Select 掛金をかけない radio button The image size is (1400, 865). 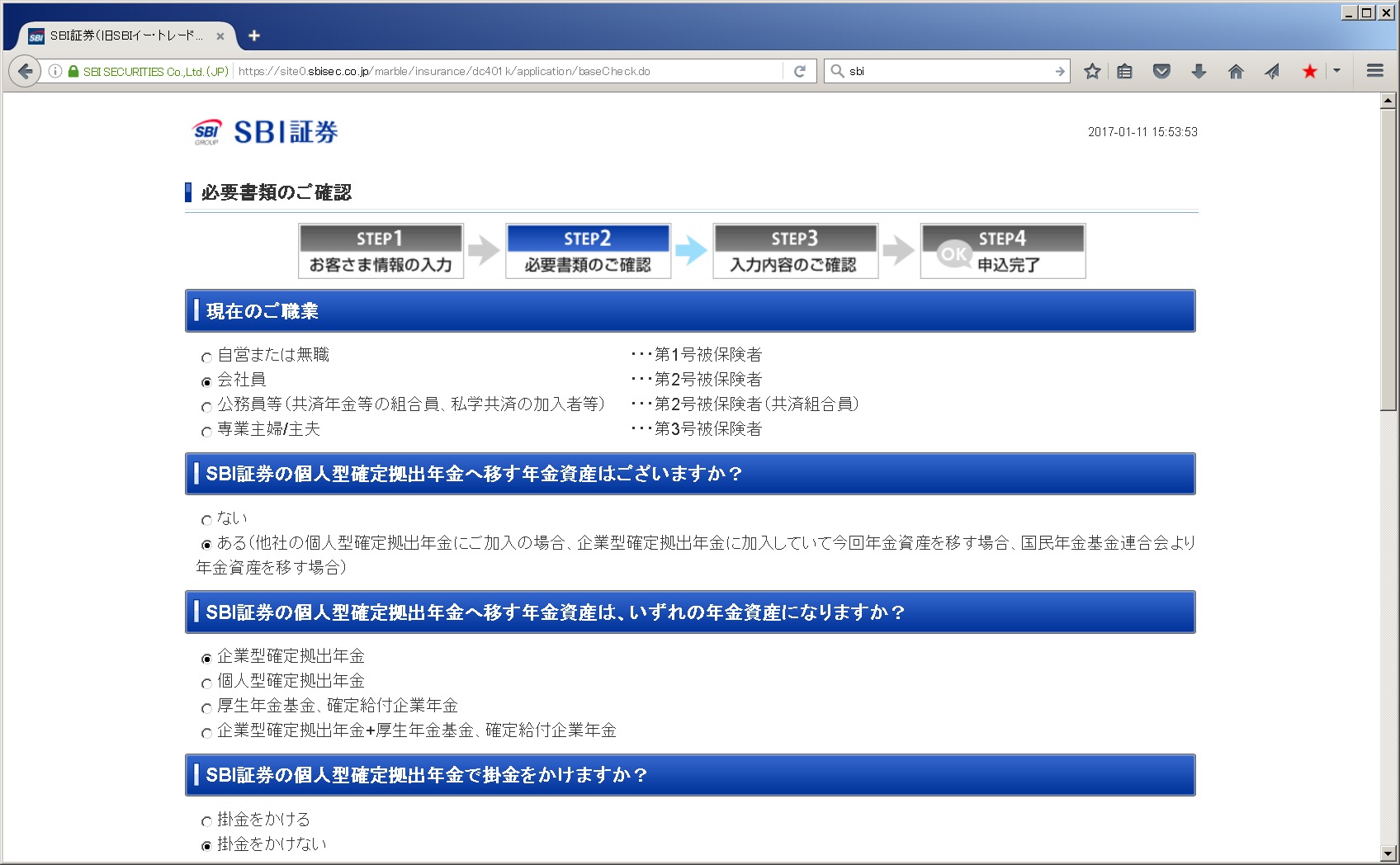[206, 846]
